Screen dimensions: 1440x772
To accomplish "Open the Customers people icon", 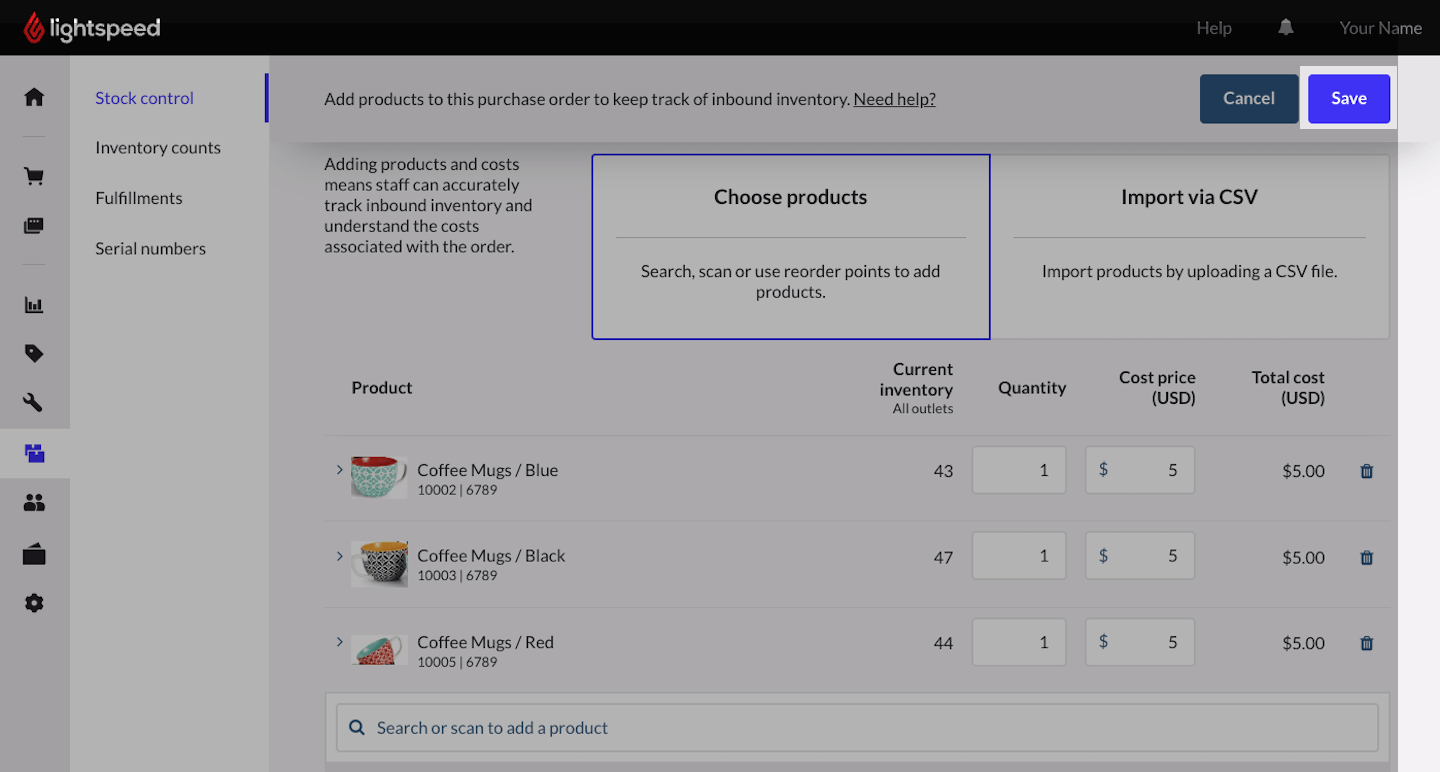I will (34, 503).
